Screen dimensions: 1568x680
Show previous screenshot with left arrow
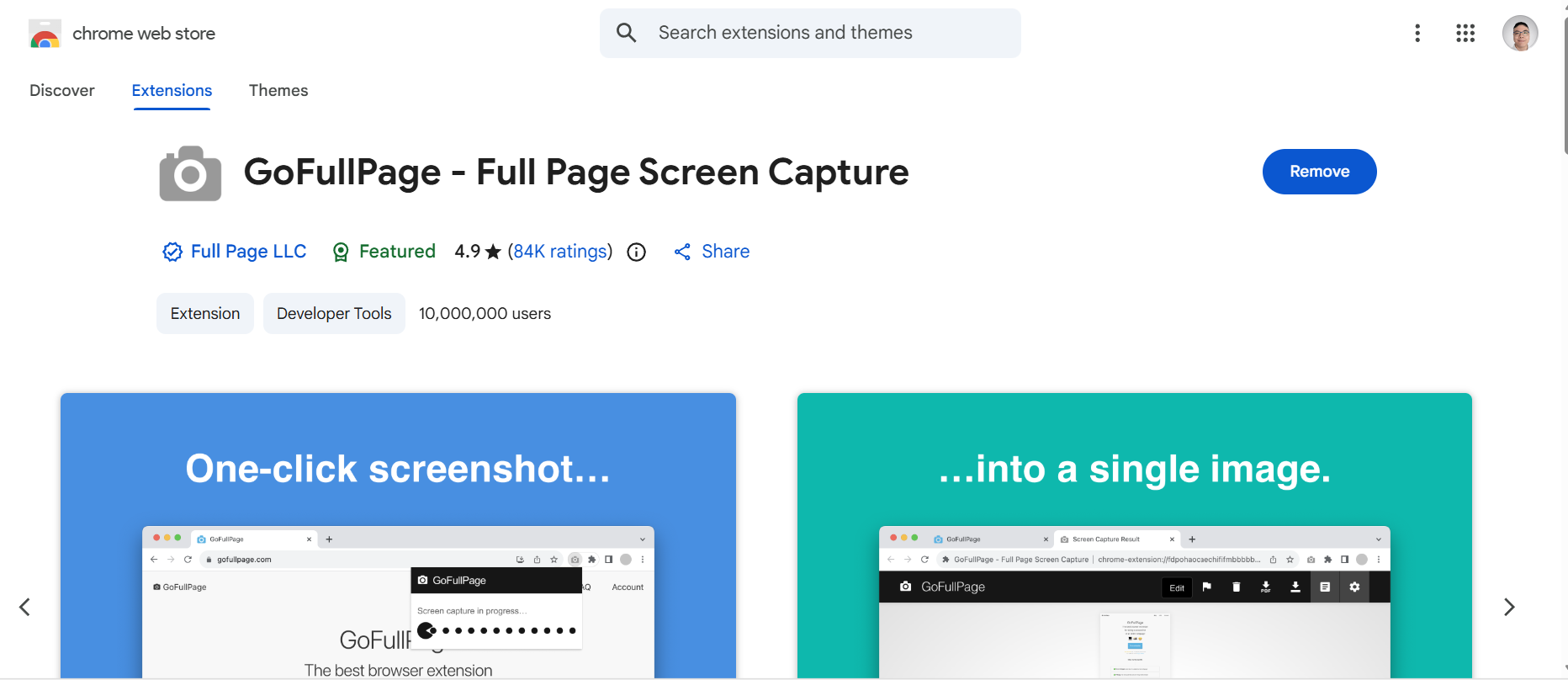pos(25,607)
